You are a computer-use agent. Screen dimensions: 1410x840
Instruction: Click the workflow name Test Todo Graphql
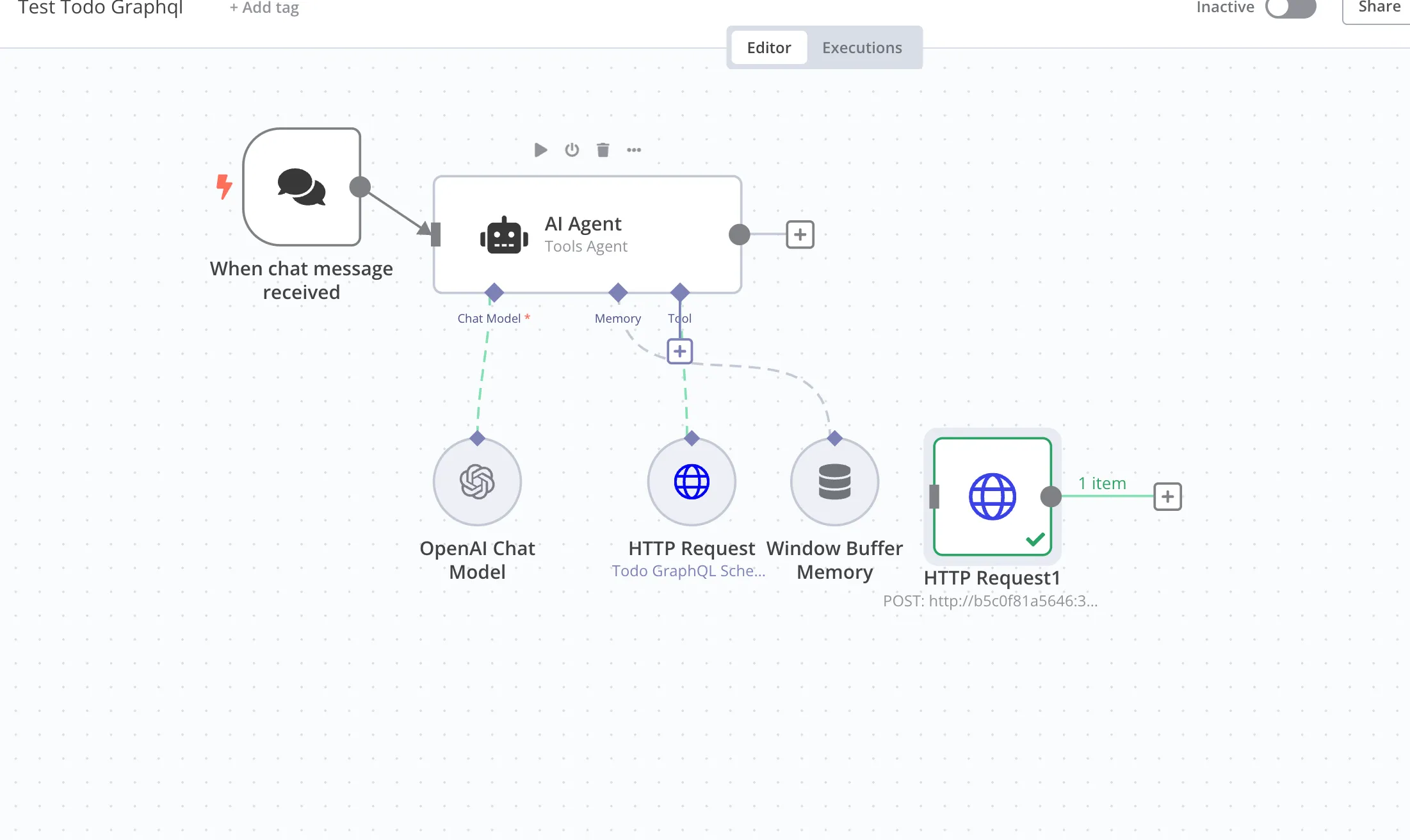[x=101, y=8]
